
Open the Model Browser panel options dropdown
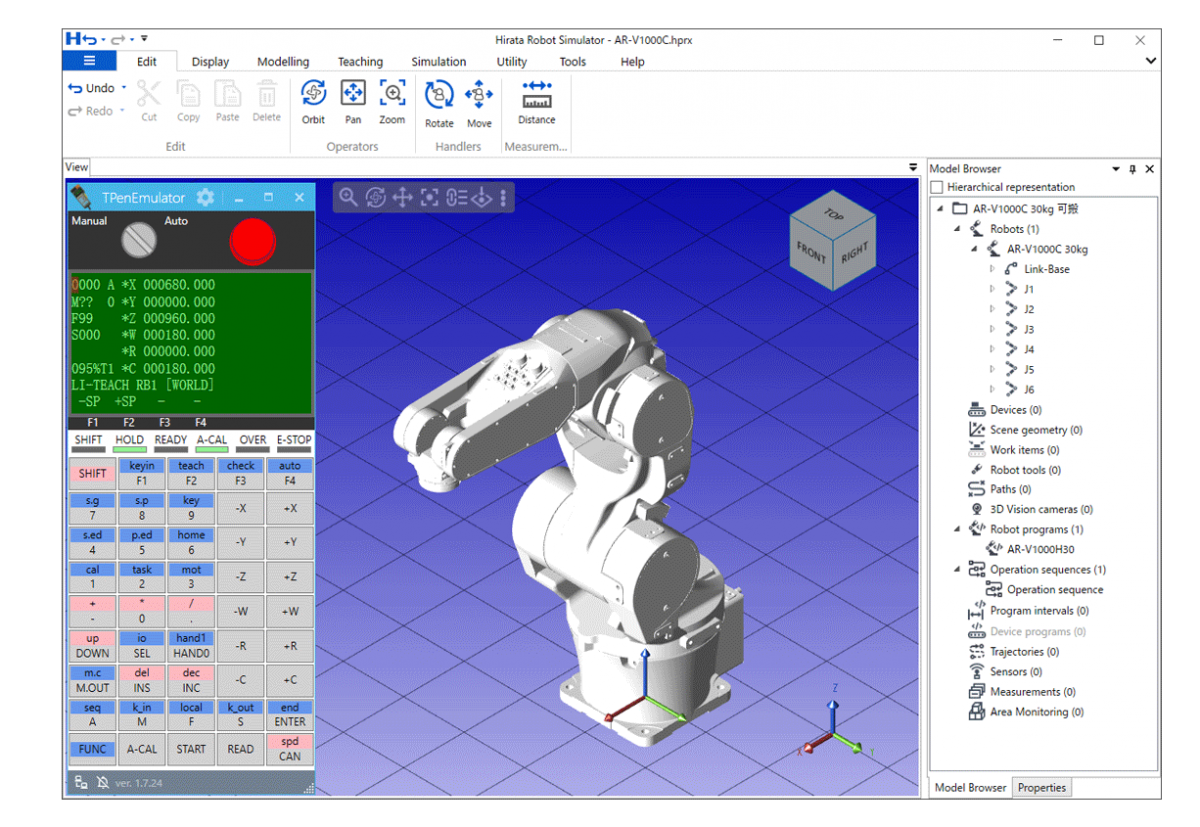pyautogui.click(x=1116, y=169)
